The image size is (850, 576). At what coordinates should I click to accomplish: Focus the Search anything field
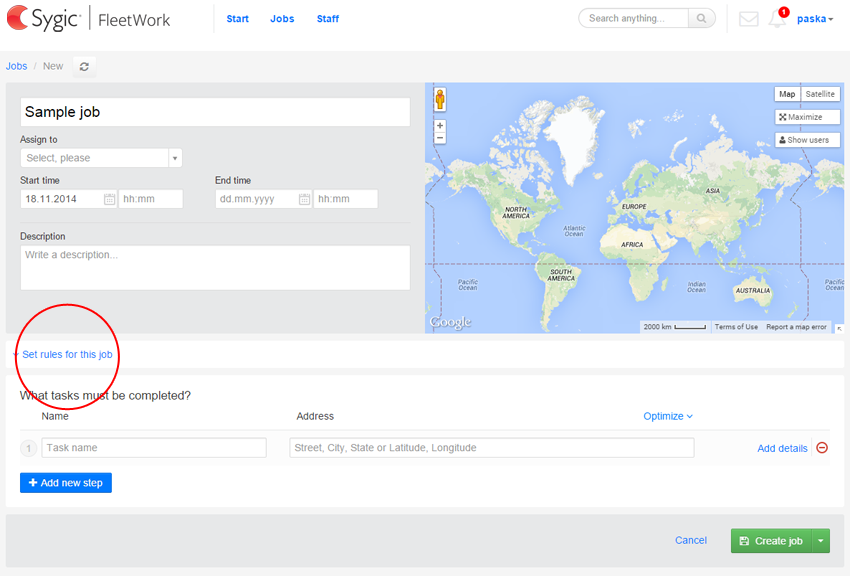point(634,18)
